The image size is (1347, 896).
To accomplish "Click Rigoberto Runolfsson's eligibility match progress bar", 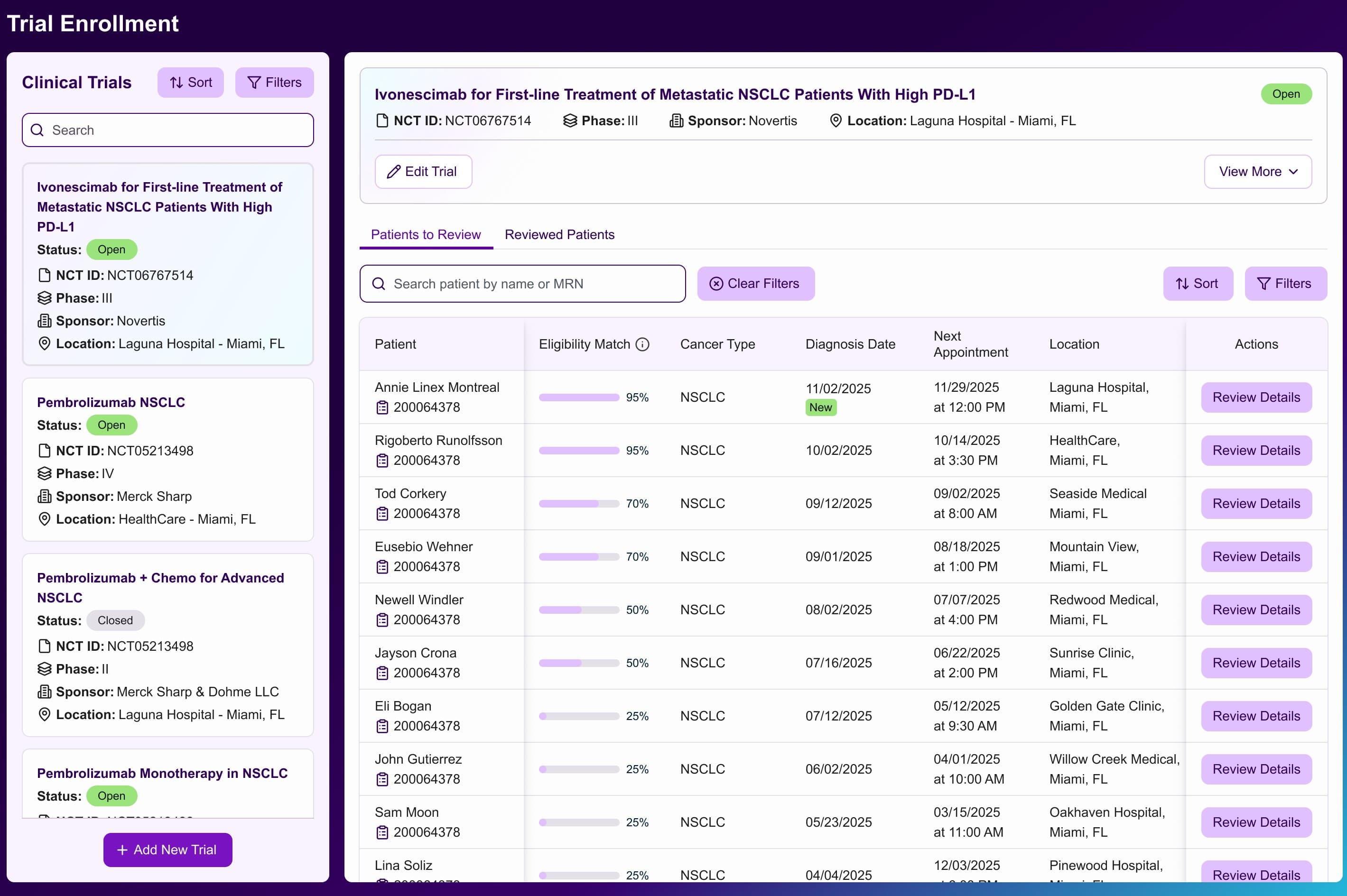I will [x=578, y=450].
